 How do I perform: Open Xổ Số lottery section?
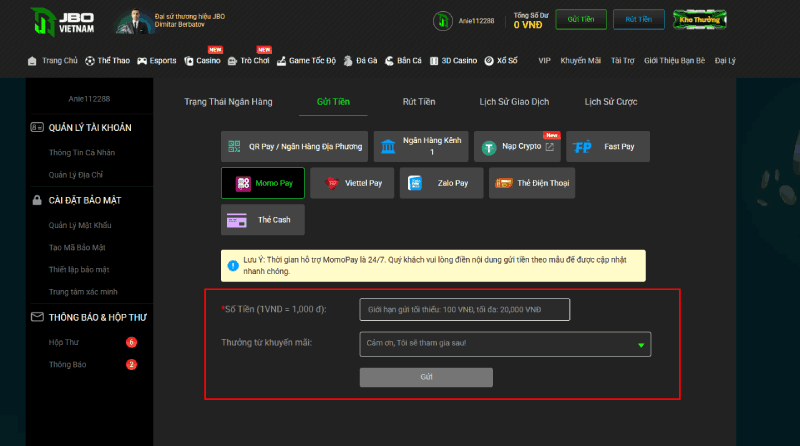click(501, 61)
